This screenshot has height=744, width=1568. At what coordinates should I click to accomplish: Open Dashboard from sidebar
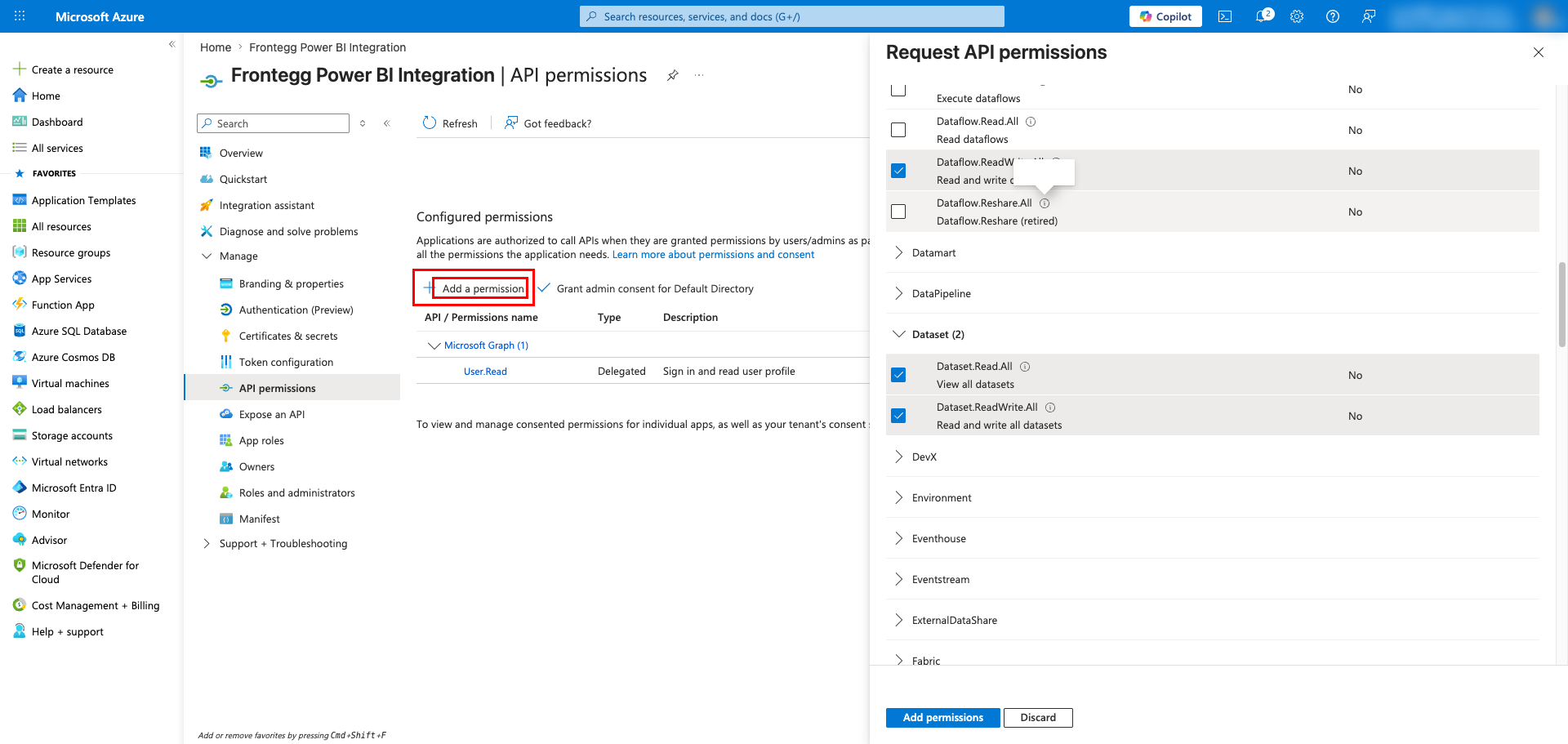pos(57,122)
